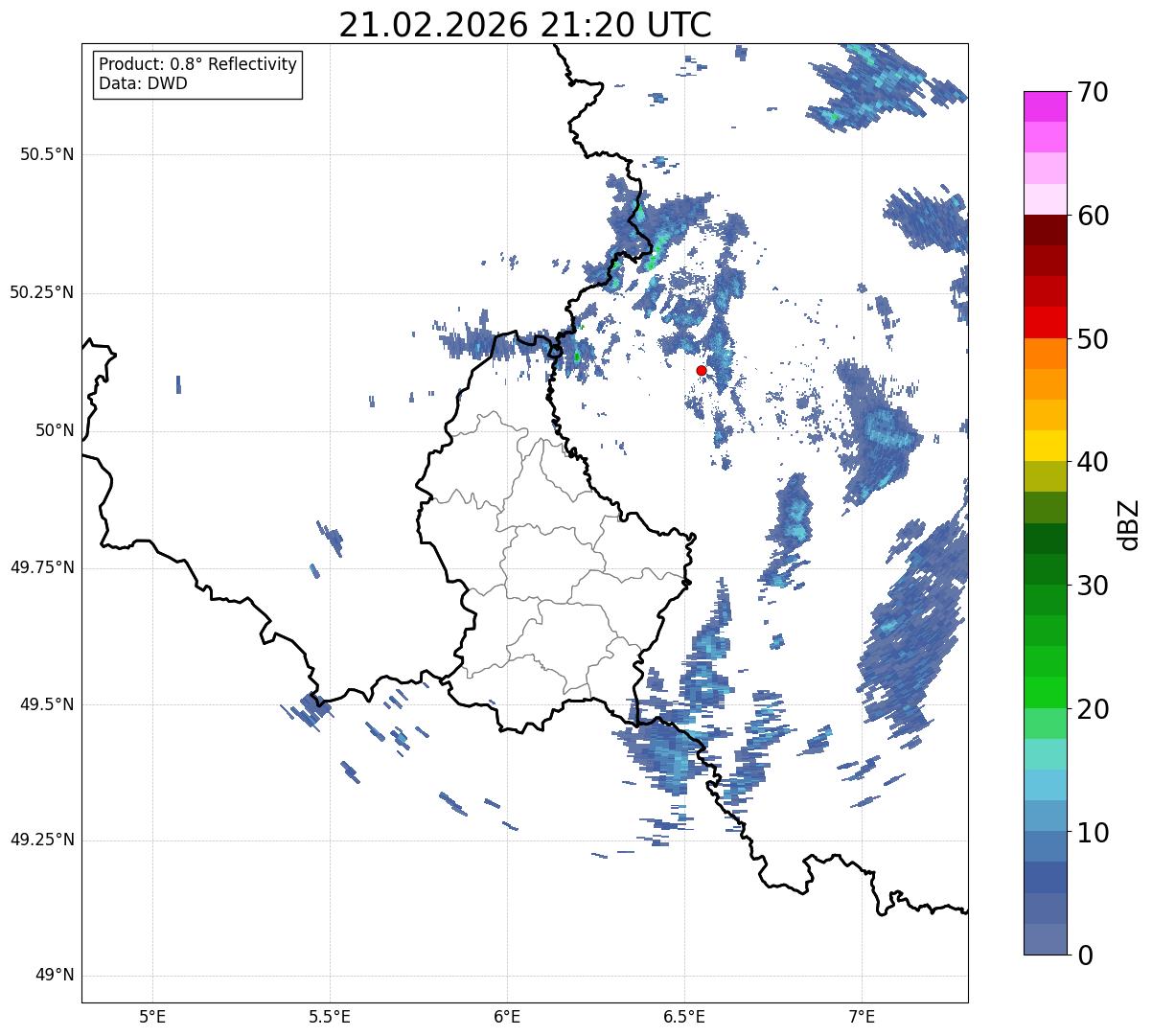Click the colorbar tick label 20

1093,709
